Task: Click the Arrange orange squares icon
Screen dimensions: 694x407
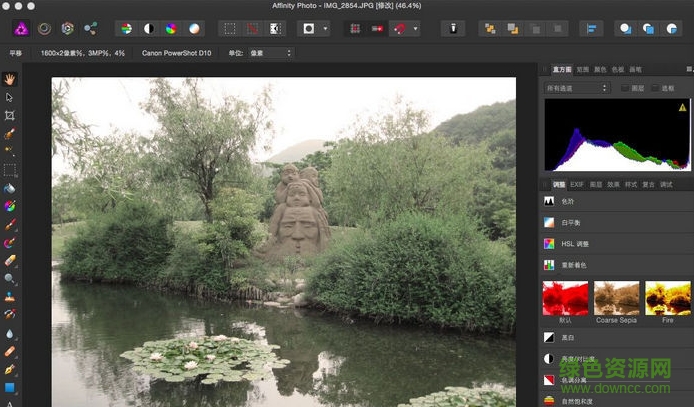Action: pyautogui.click(x=490, y=29)
